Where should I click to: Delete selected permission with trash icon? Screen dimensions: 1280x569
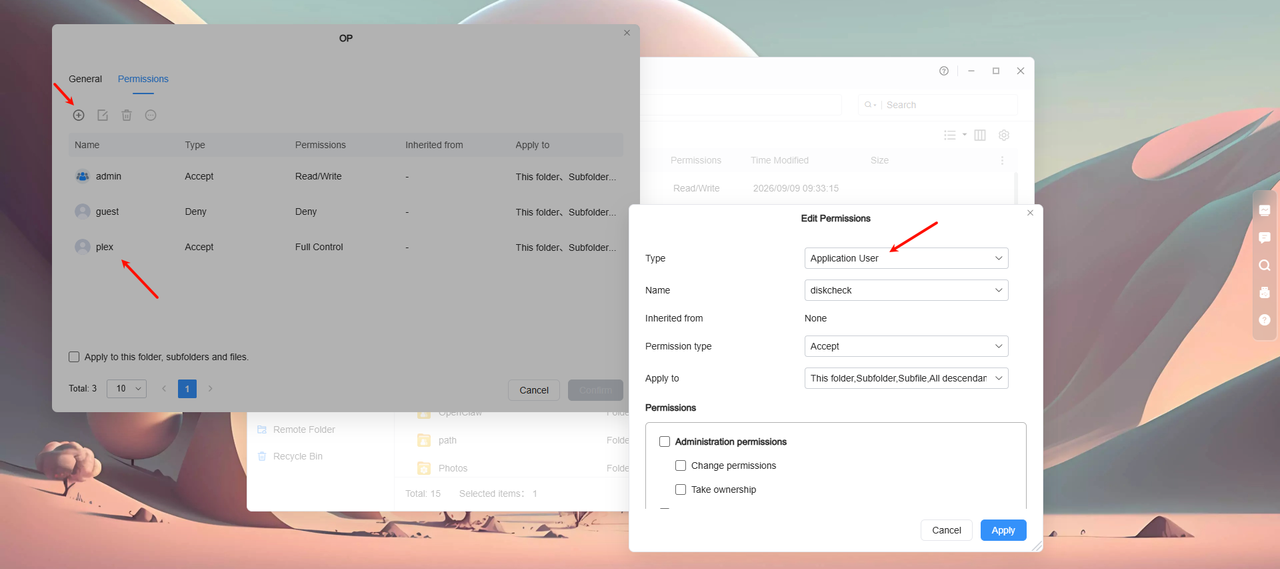pyautogui.click(x=127, y=115)
